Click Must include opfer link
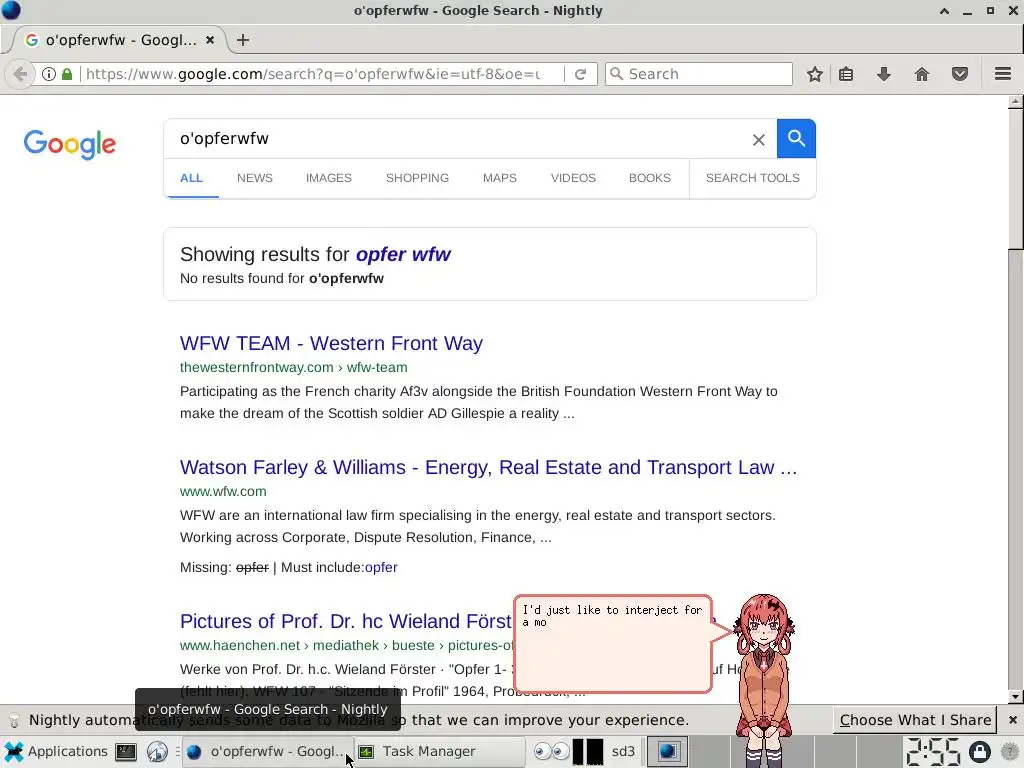The image size is (1024, 768). (381, 567)
